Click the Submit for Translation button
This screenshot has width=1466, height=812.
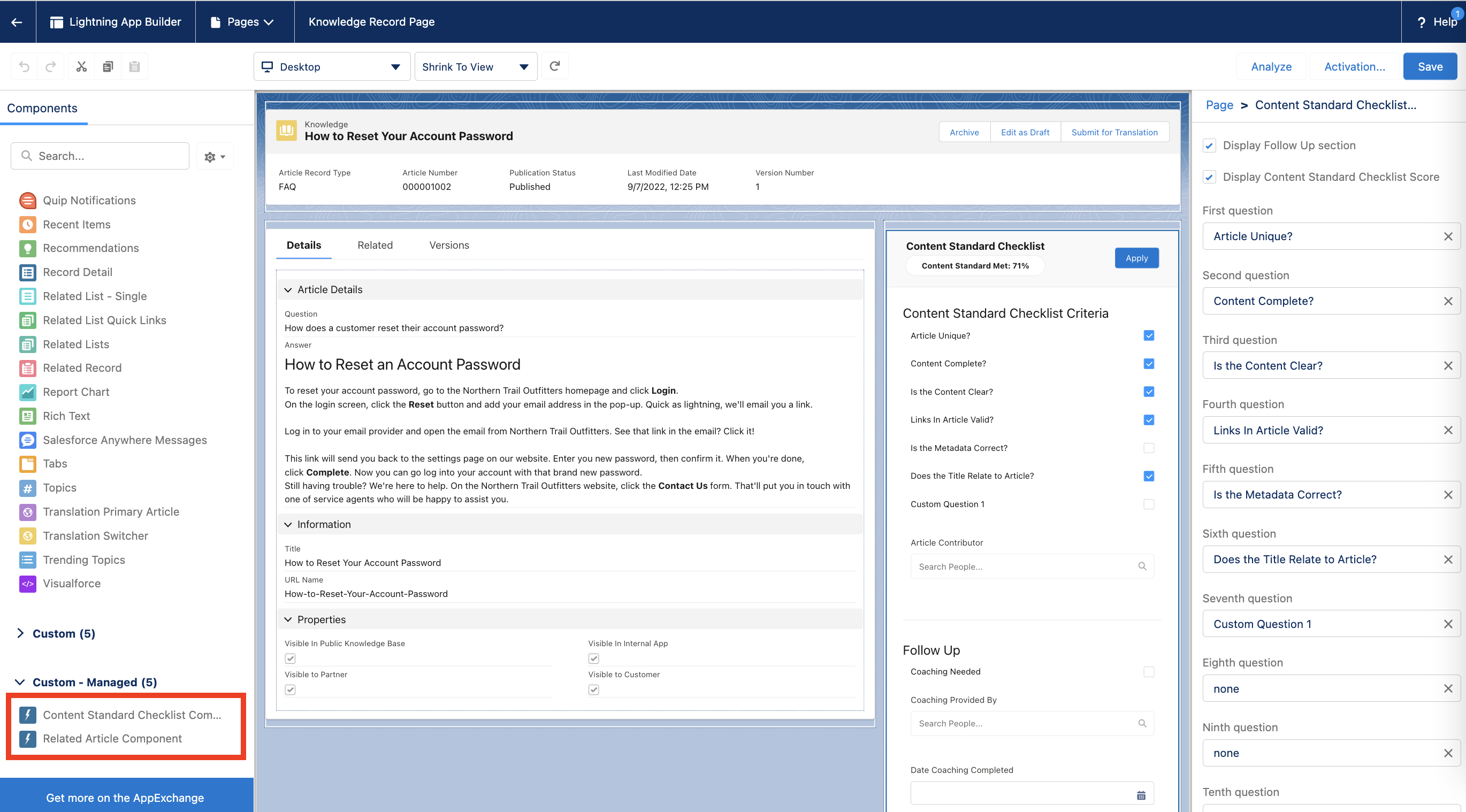1114,132
